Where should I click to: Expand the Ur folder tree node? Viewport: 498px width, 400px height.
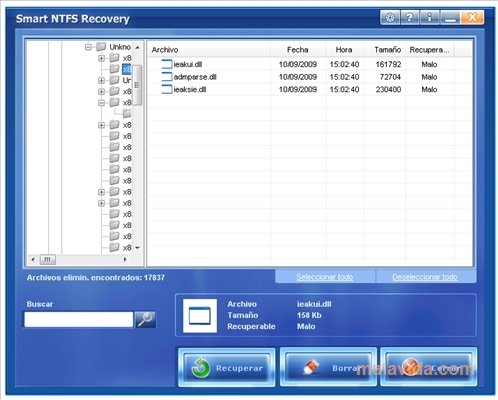tap(101, 80)
